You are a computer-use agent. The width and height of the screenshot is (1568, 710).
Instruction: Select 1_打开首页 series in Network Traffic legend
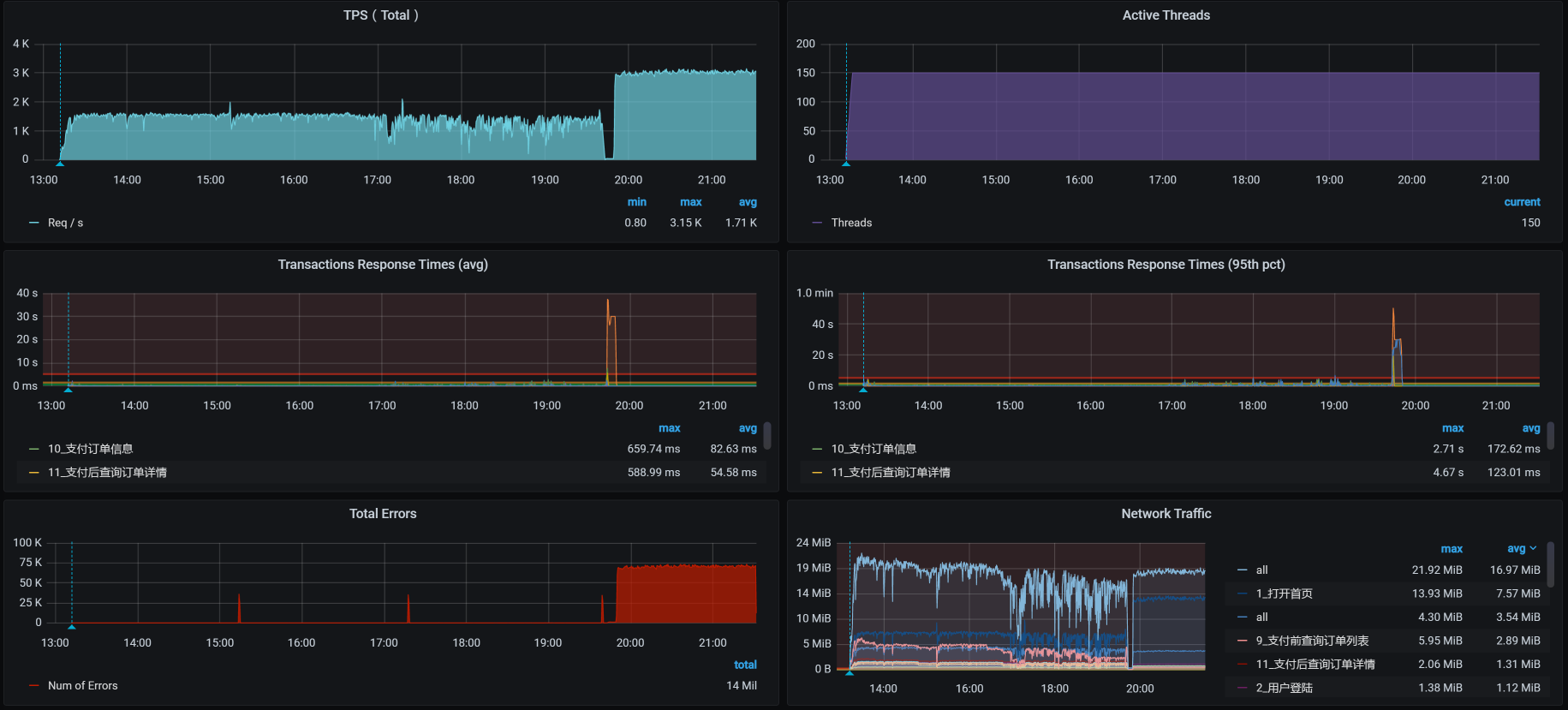pos(1284,594)
